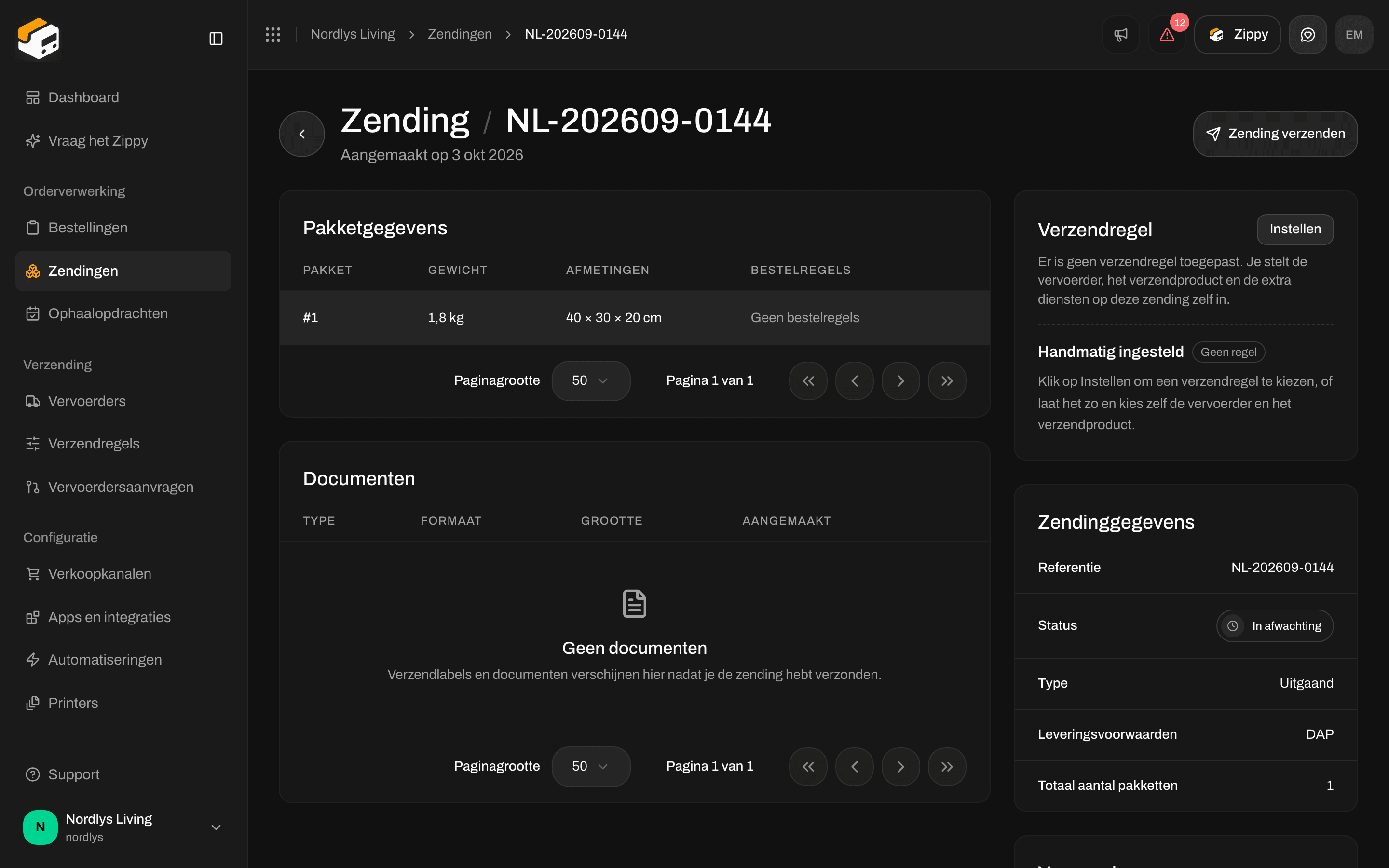1389x868 pixels.
Task: Click the Nordlys Living green N avatar
Action: pos(40,827)
